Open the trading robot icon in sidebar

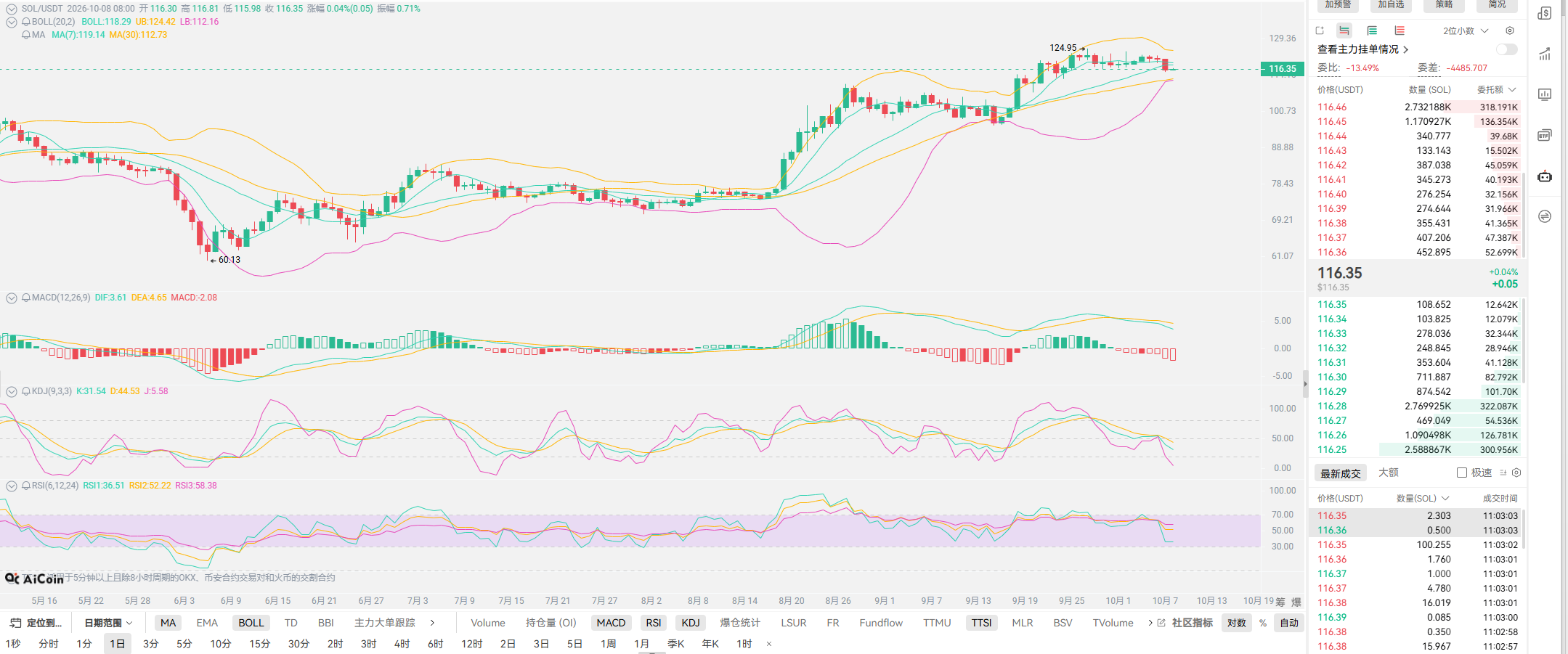click(x=1545, y=176)
